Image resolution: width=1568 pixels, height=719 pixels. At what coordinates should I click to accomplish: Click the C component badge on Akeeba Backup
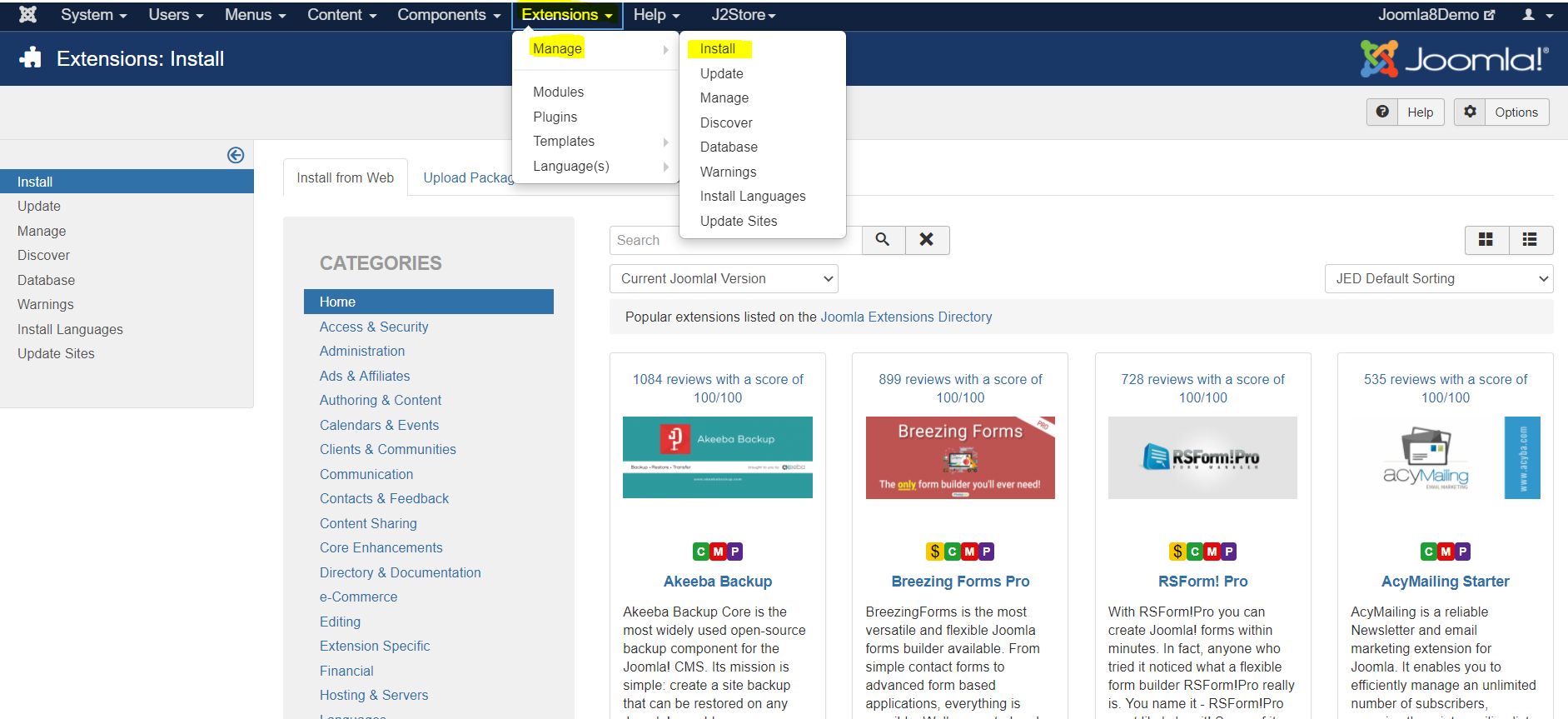pos(701,552)
